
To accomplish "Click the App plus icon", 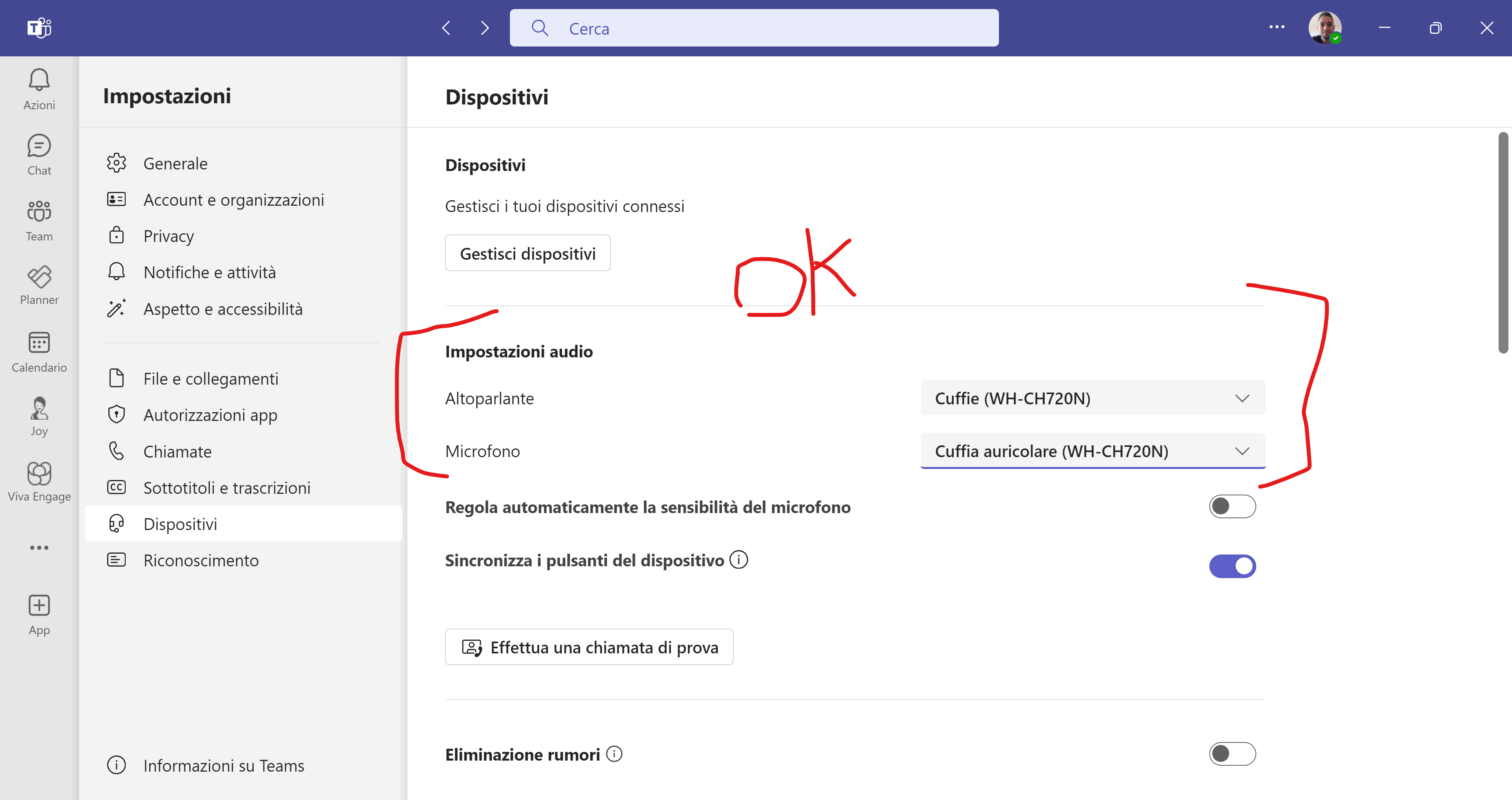I will (39, 605).
